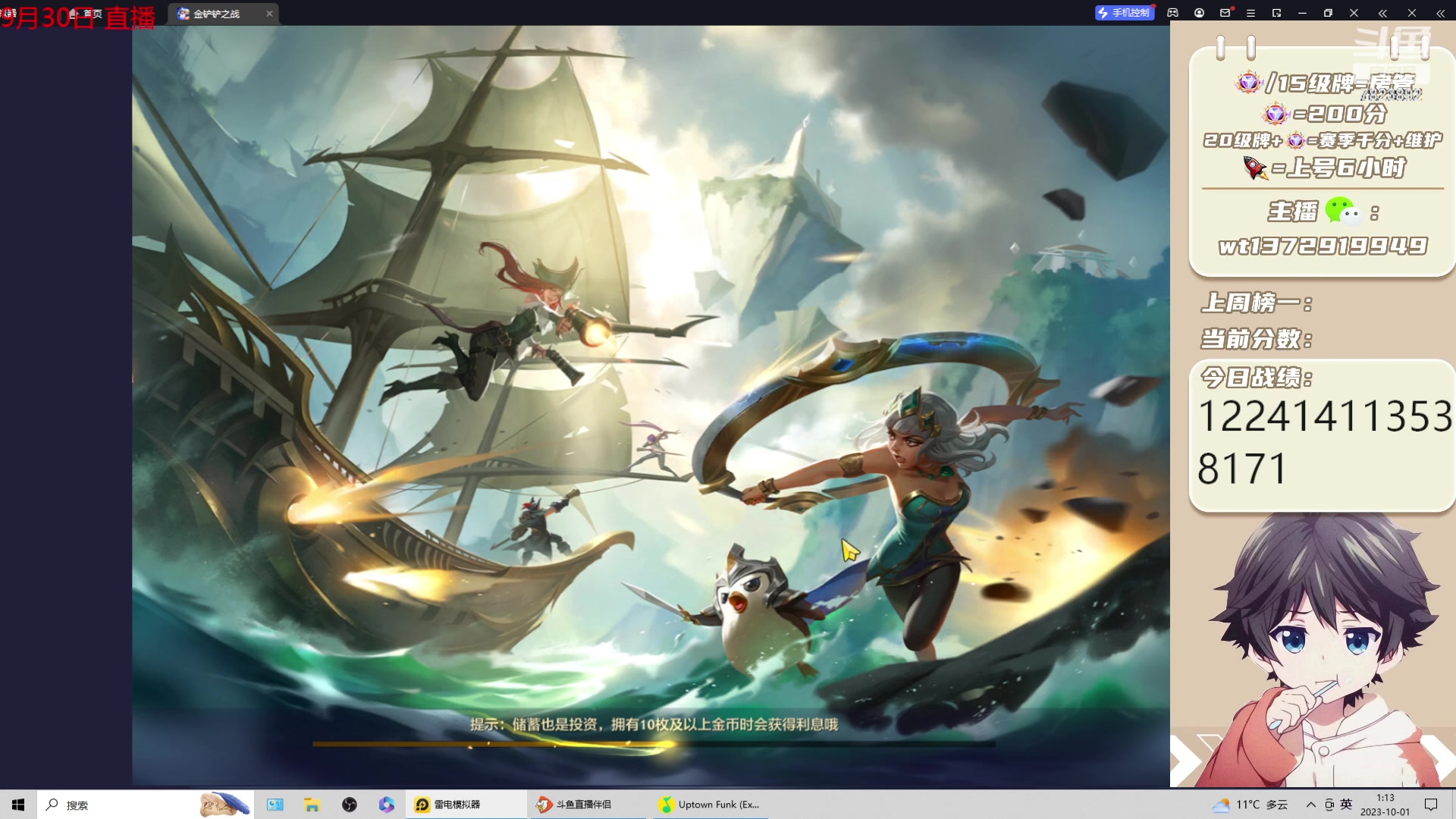Switch to 雷电模拟器 taskbar window

coord(466,805)
